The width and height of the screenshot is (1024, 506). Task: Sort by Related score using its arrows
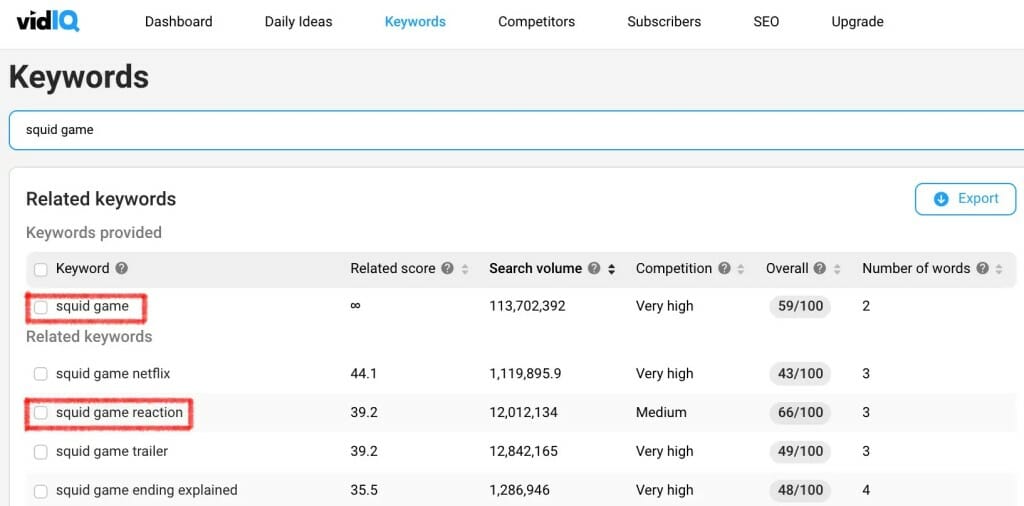click(x=464, y=269)
